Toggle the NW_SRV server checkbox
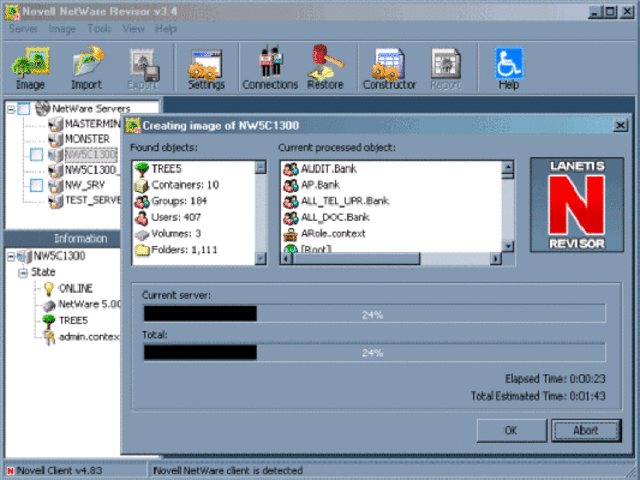 (36, 185)
